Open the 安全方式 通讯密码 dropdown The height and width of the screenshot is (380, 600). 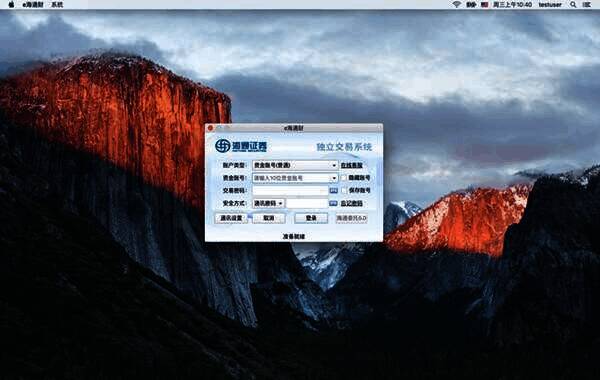coord(268,203)
